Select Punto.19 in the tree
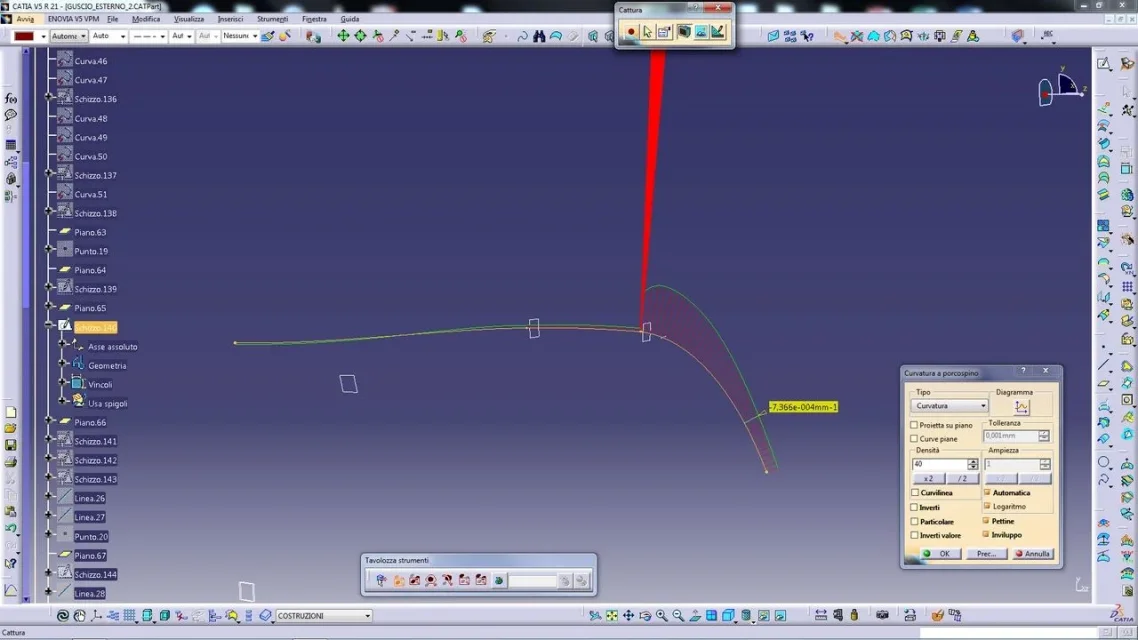 coord(91,251)
